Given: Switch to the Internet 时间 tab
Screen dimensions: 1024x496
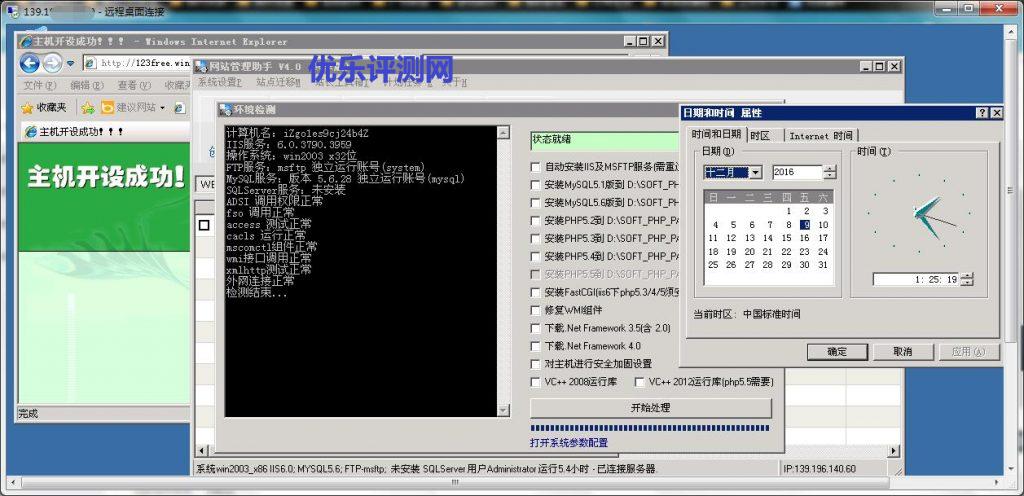Looking at the screenshot, I should click(820, 136).
